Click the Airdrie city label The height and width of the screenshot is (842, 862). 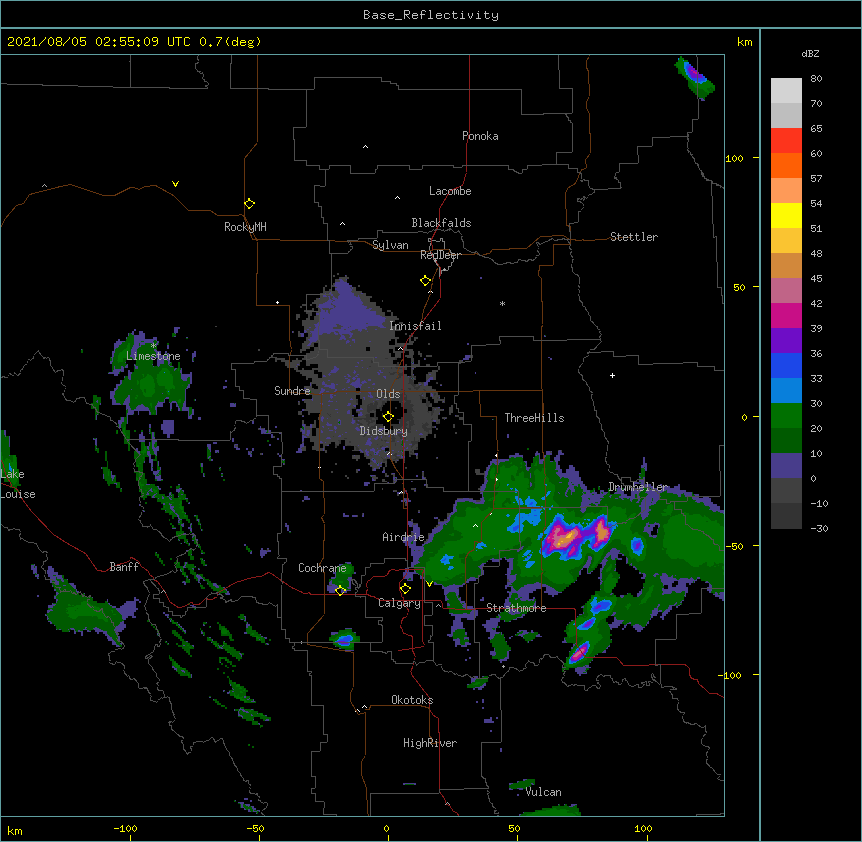404,537
